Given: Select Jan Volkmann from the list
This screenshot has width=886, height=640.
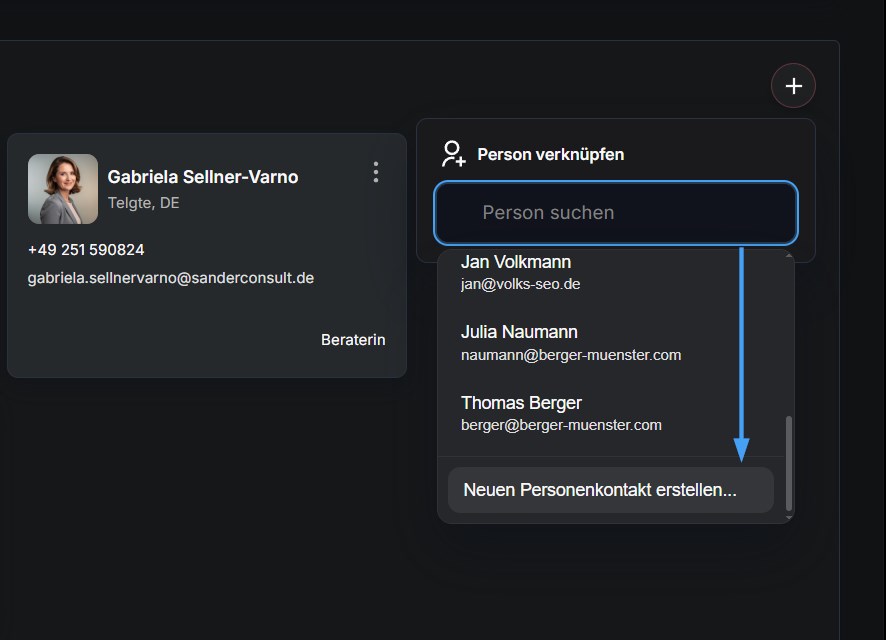Looking at the screenshot, I should 611,273.
